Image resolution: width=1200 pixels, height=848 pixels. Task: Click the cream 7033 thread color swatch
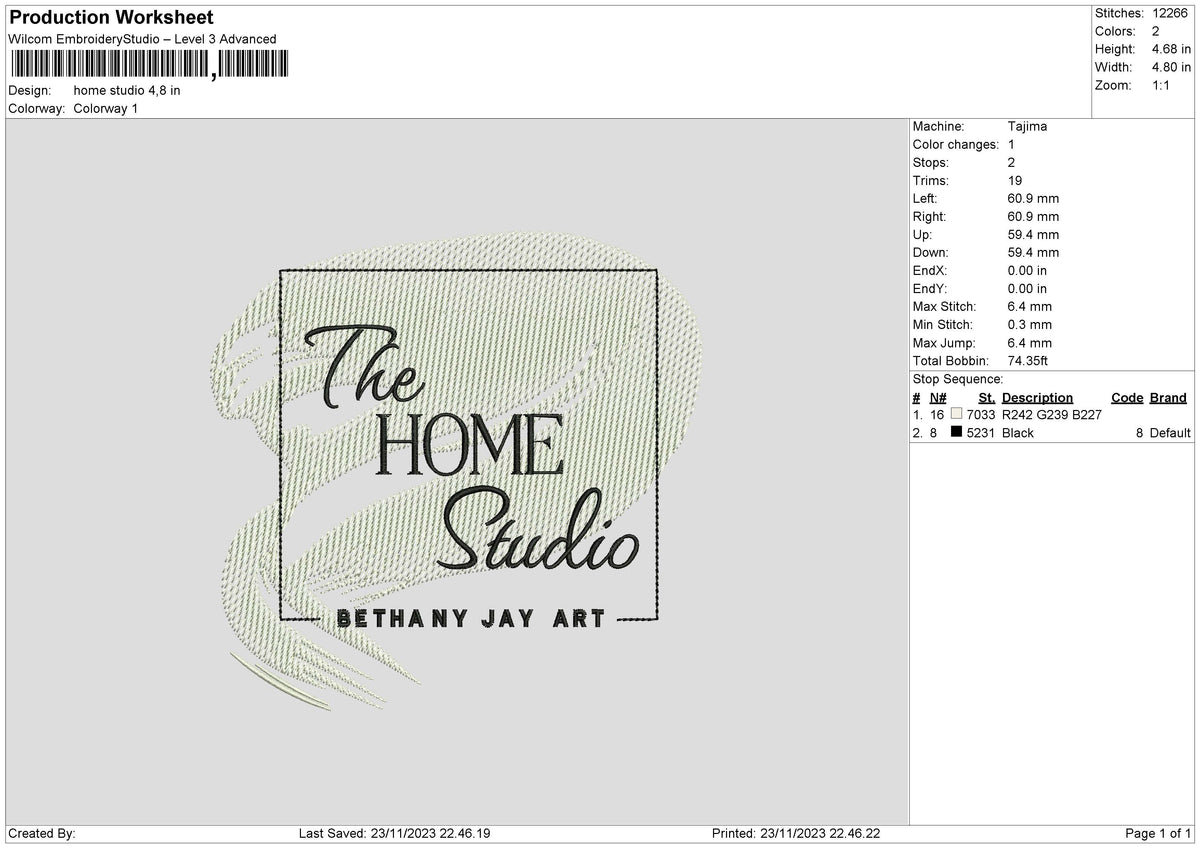point(957,415)
